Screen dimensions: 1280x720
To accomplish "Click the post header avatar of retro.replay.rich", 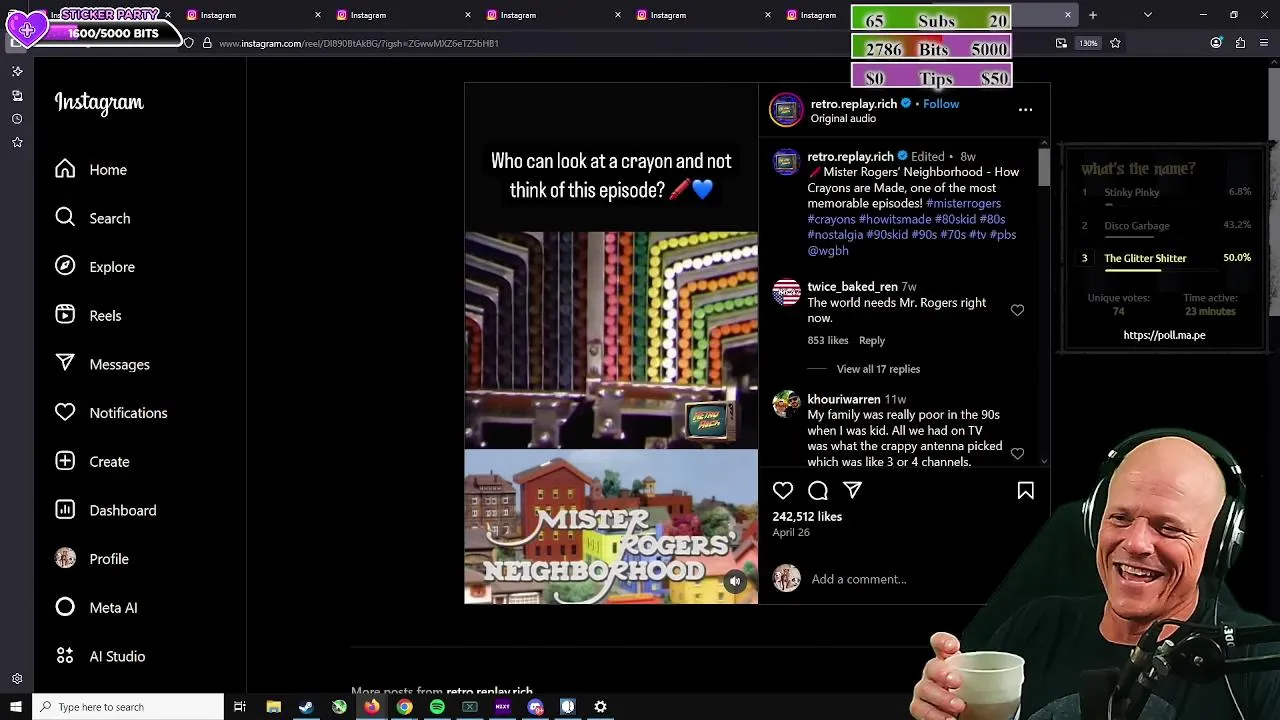I will [x=786, y=110].
